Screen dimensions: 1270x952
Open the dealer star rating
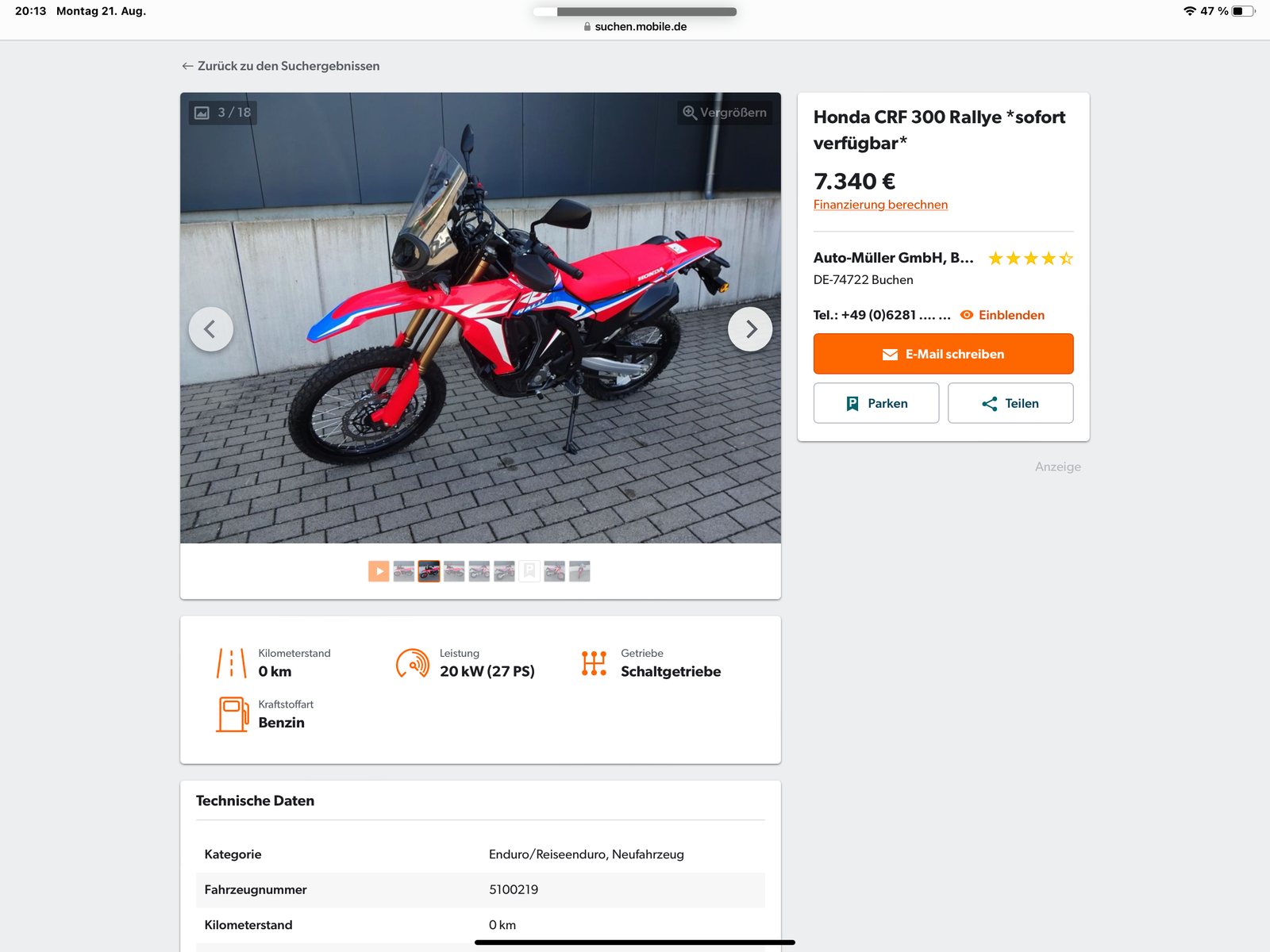click(1030, 259)
